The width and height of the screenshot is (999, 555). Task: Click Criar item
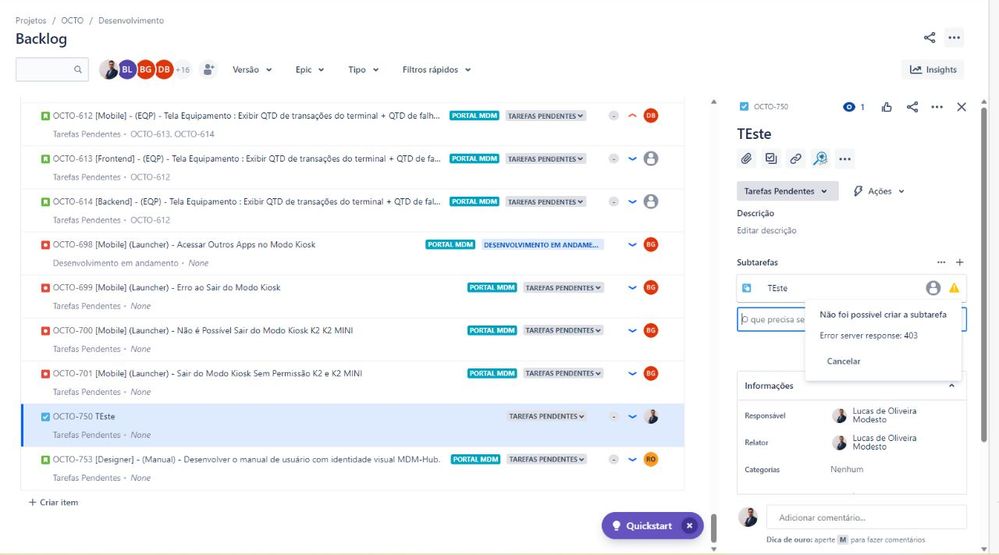click(x=54, y=502)
